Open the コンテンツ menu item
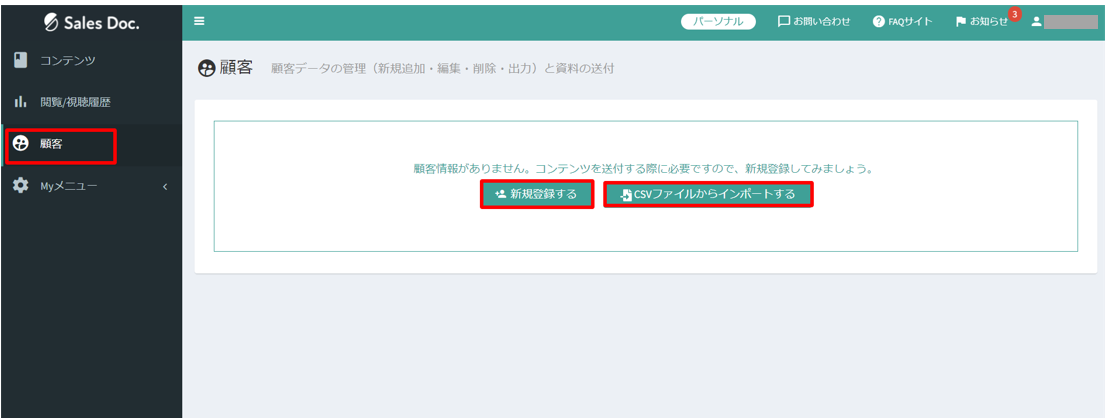This screenshot has height=418, width=1111. (68, 61)
